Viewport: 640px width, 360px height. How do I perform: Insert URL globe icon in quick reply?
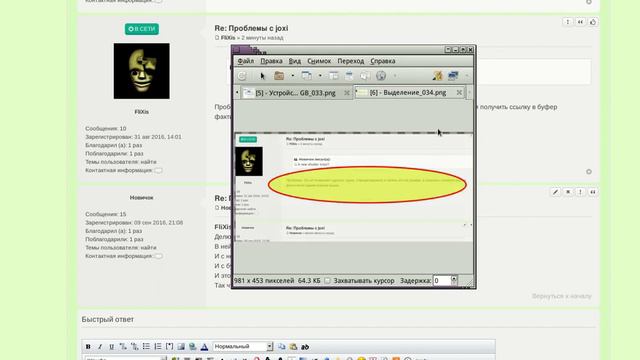[193, 347]
